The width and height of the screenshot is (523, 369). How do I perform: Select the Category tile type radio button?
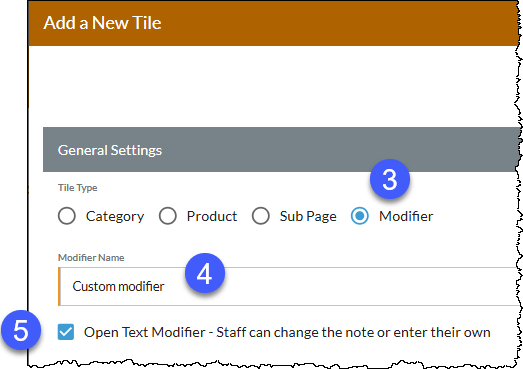(x=67, y=216)
